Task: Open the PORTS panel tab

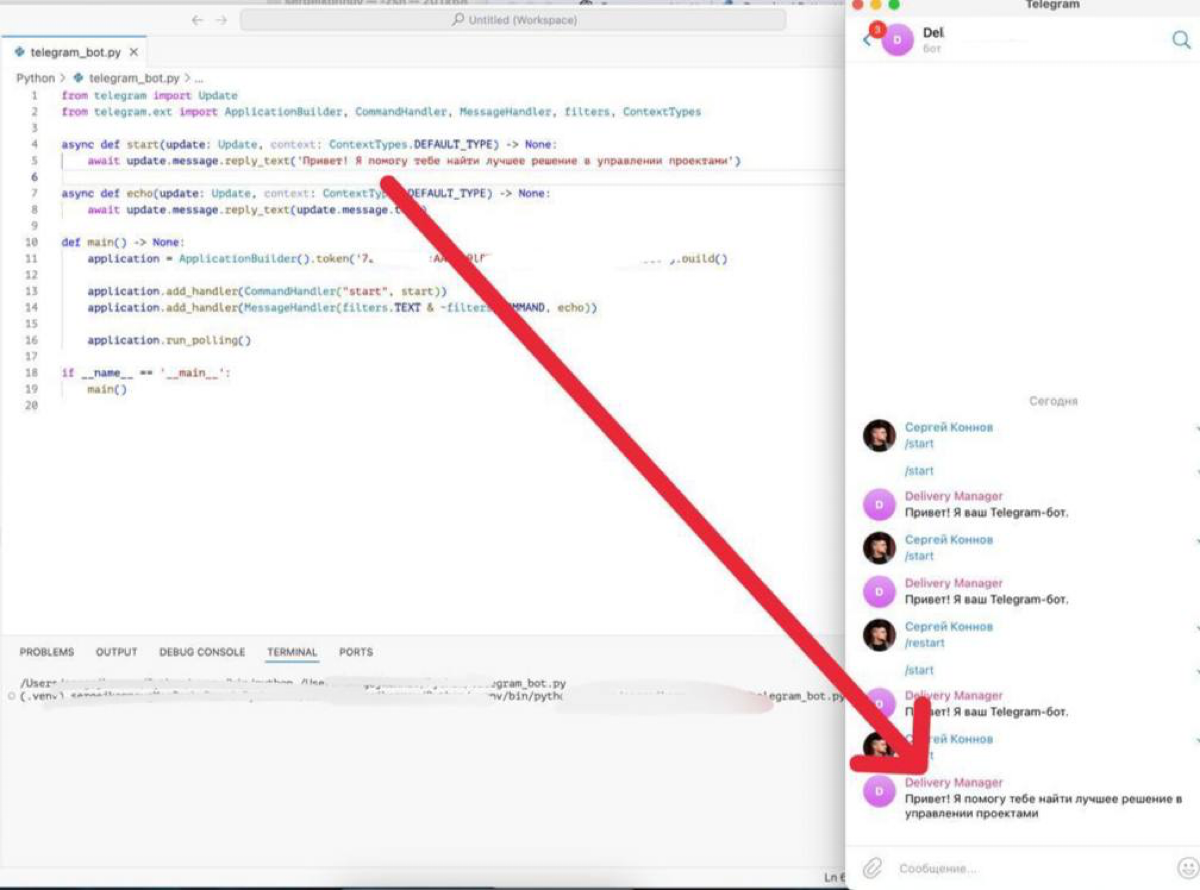Action: 356,652
